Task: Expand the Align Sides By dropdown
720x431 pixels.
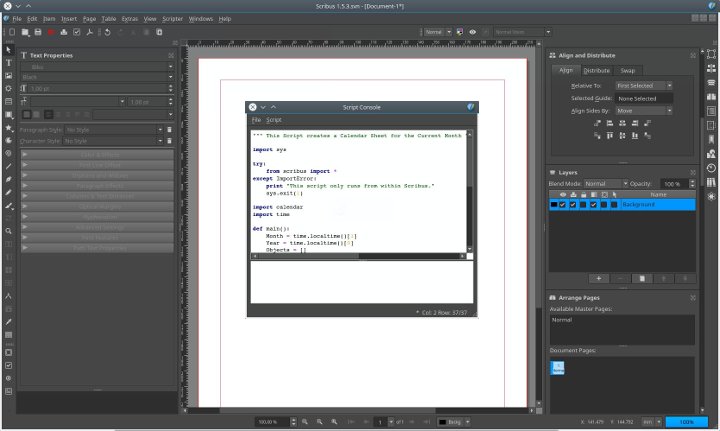Action: click(x=645, y=111)
